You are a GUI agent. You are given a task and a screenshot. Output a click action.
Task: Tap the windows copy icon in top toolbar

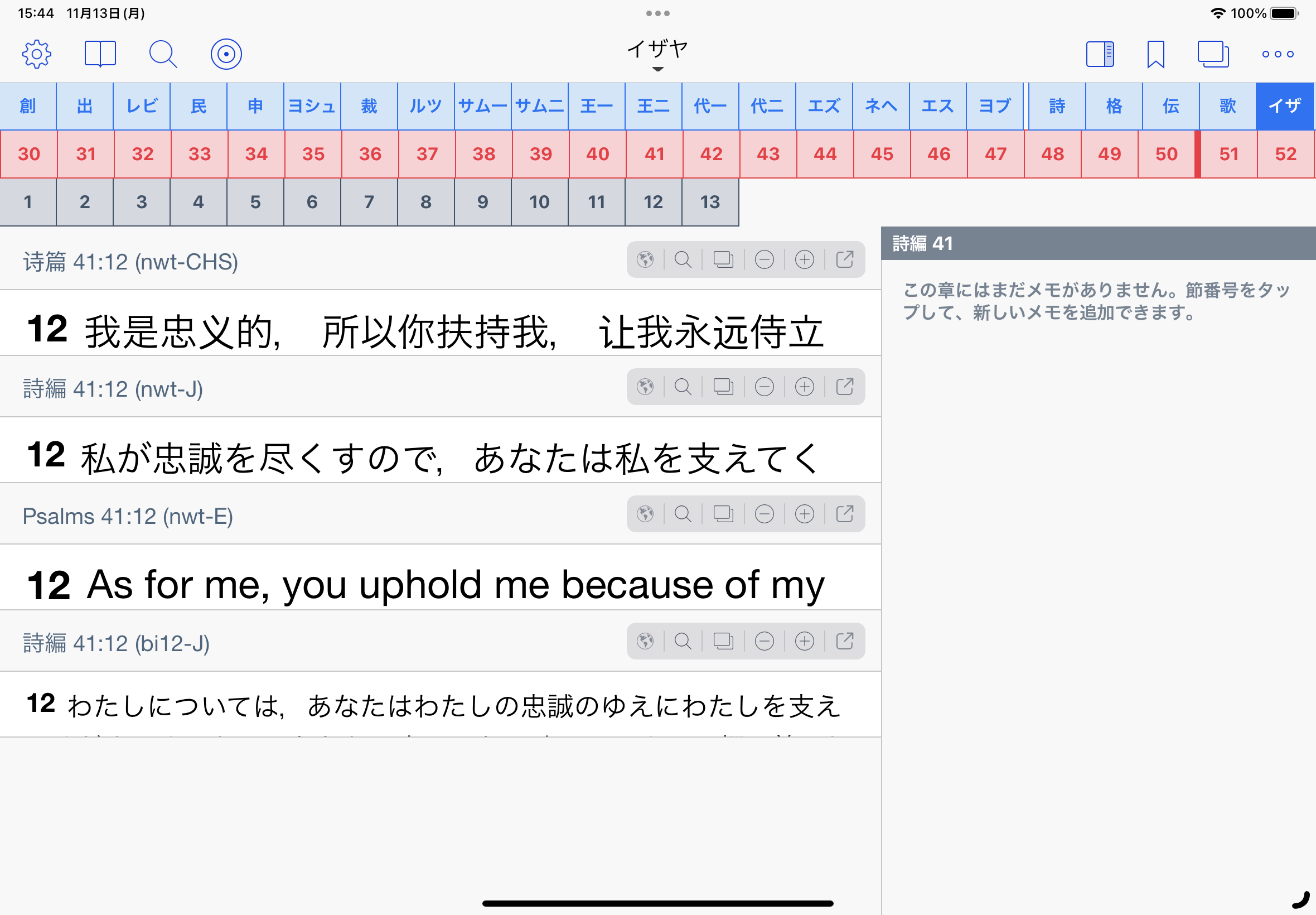pyautogui.click(x=1213, y=55)
